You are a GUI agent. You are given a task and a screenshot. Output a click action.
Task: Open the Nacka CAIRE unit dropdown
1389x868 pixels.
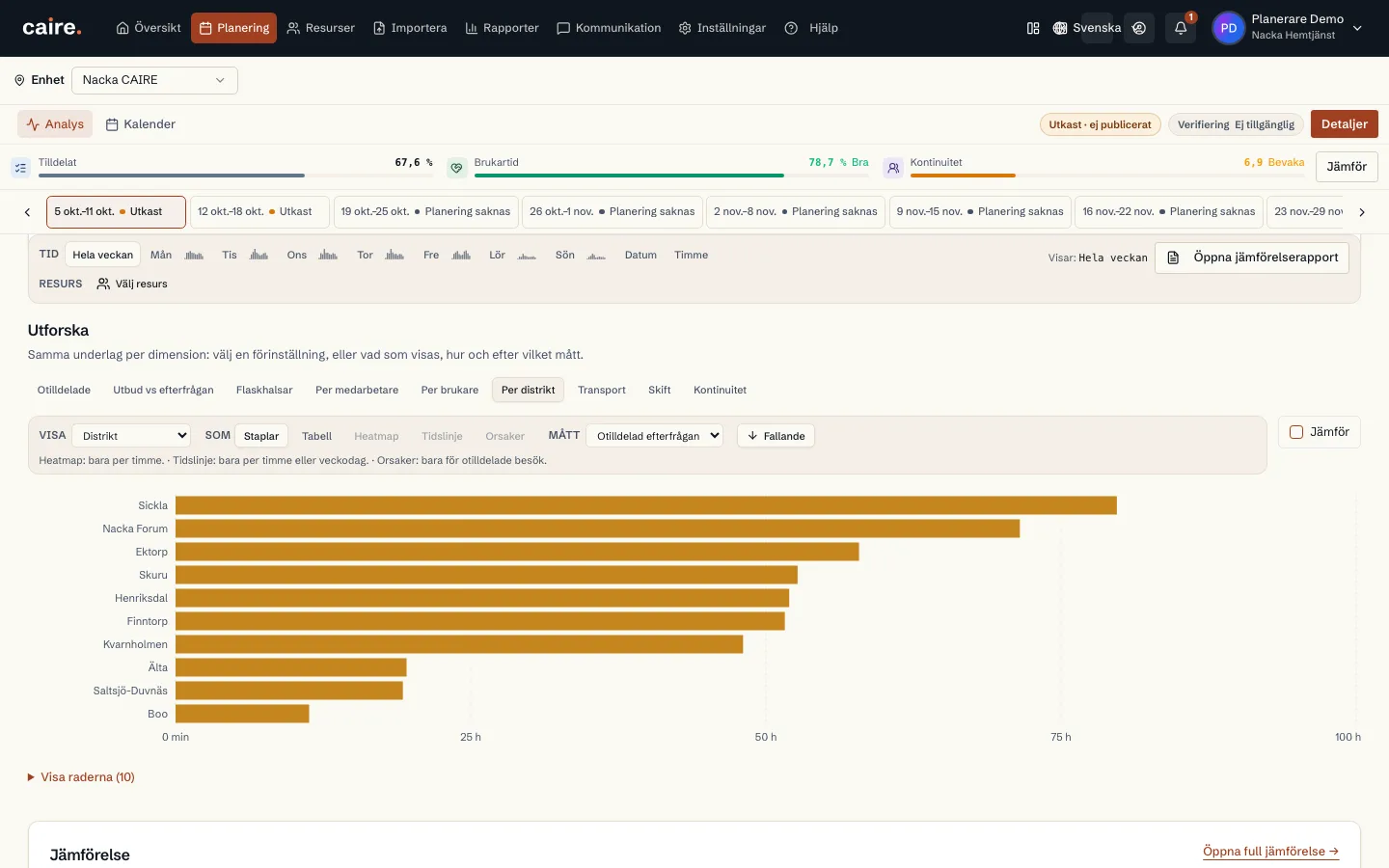[154, 80]
